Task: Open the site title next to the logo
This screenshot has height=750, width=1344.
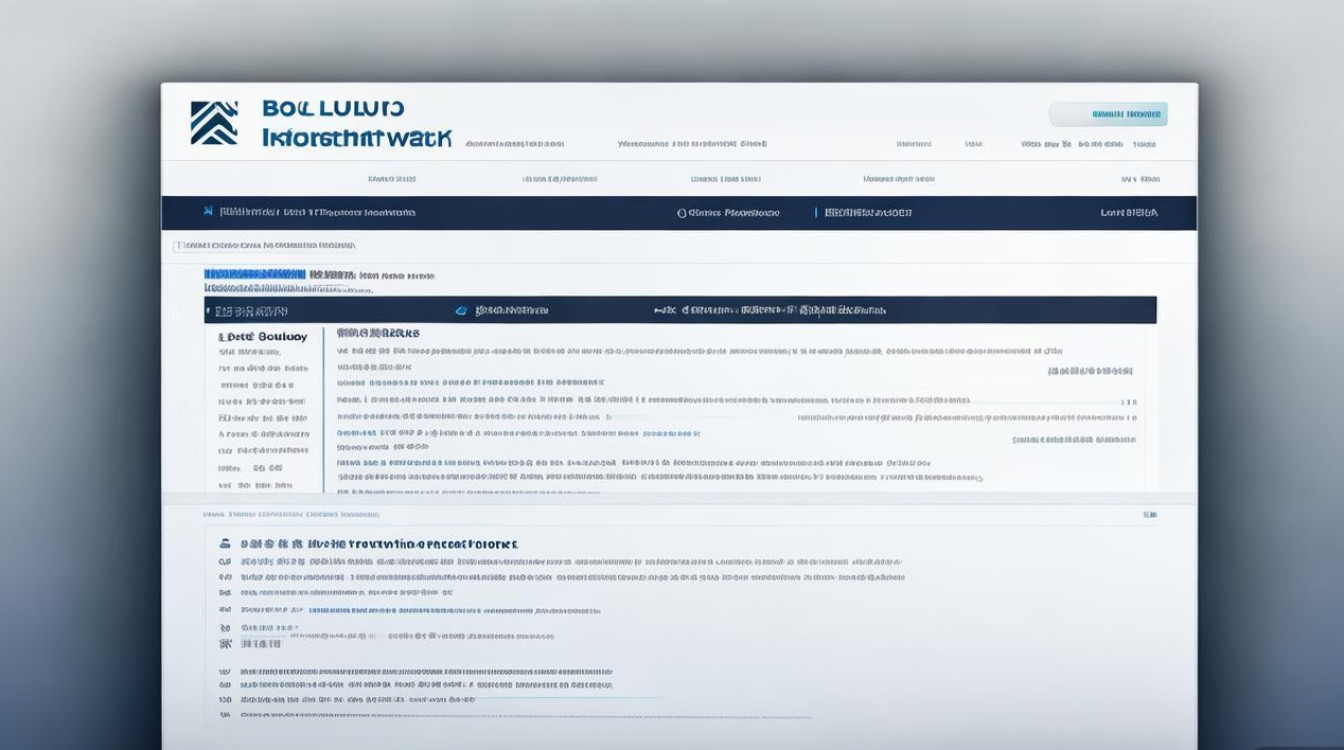Action: click(355, 123)
